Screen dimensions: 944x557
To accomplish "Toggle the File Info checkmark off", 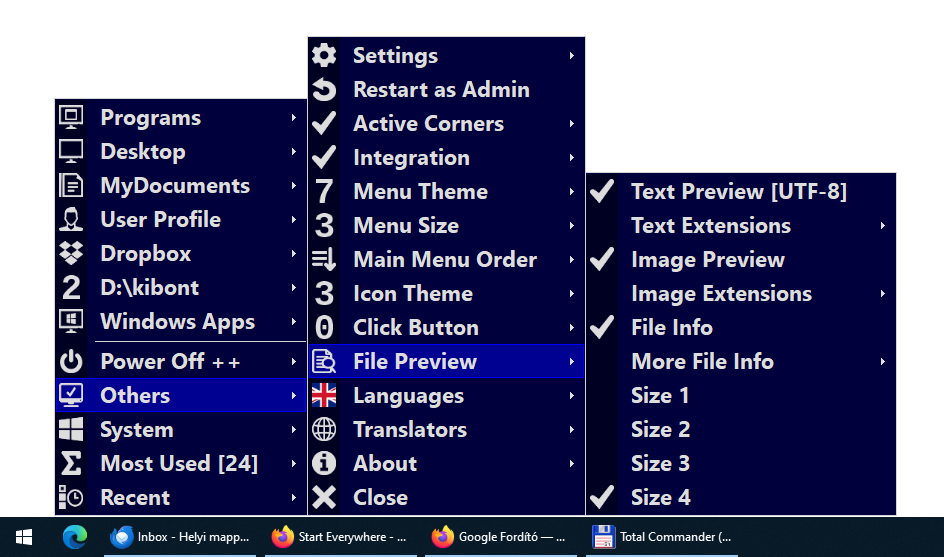I will pos(671,328).
